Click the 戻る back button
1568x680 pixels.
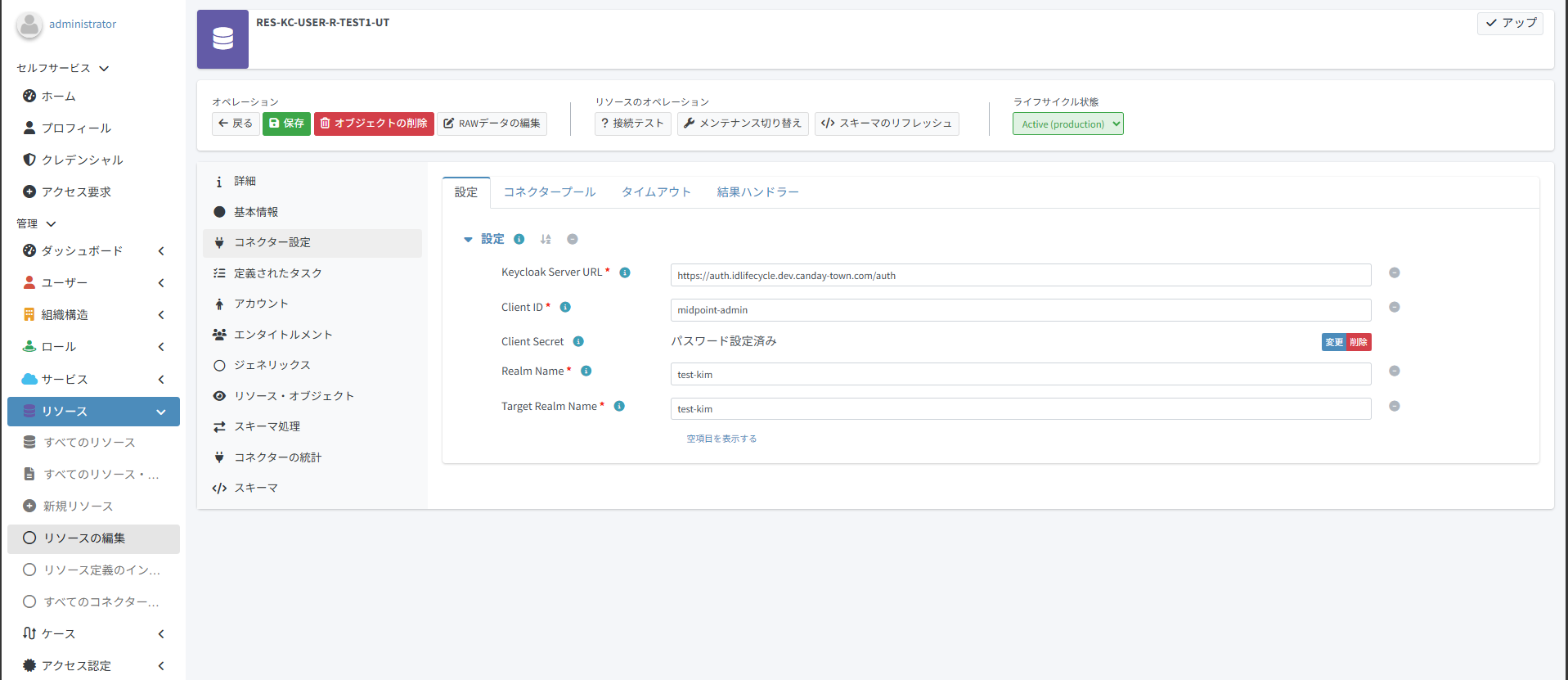pyautogui.click(x=236, y=124)
